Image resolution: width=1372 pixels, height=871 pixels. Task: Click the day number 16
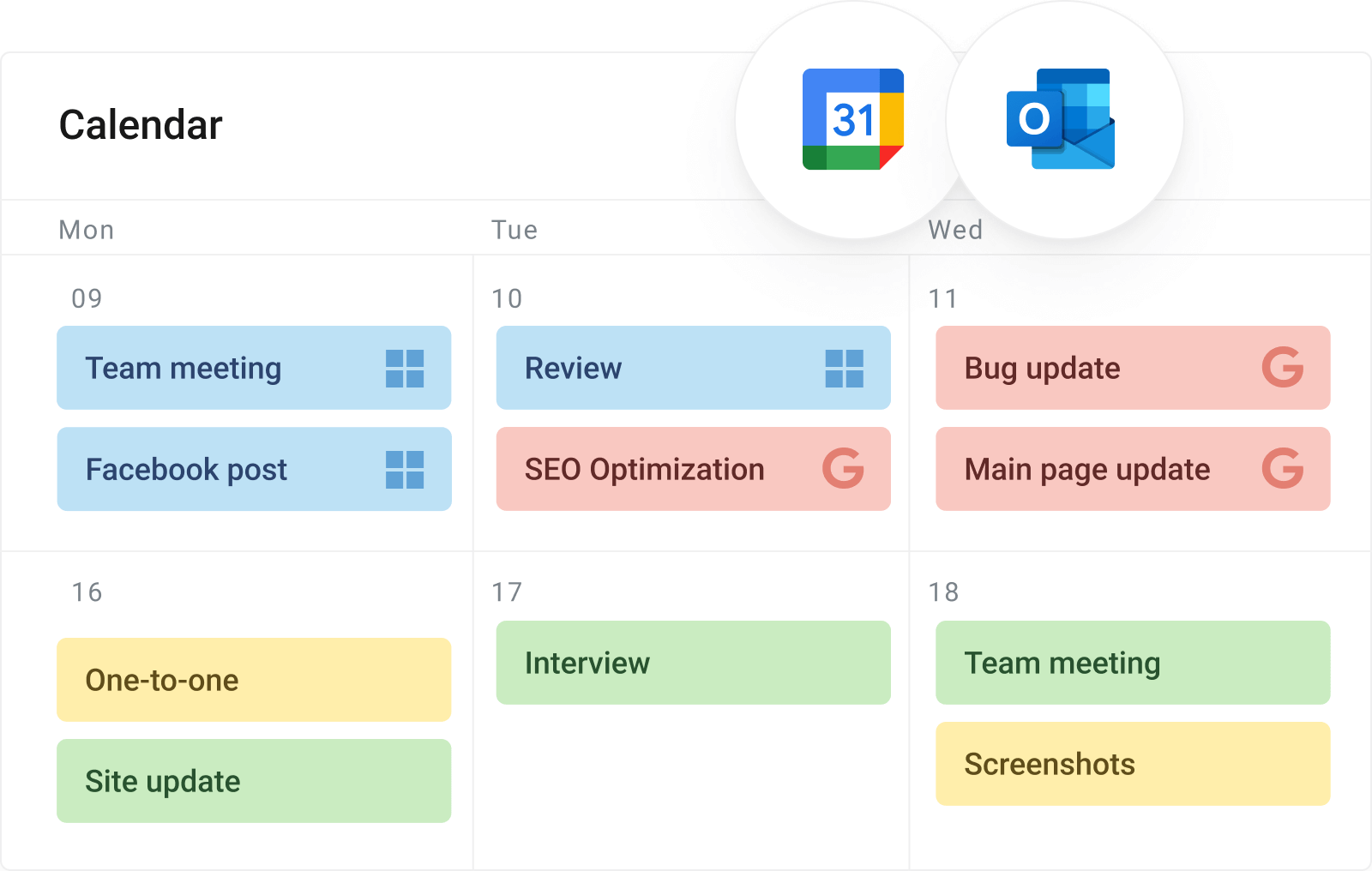[85, 591]
